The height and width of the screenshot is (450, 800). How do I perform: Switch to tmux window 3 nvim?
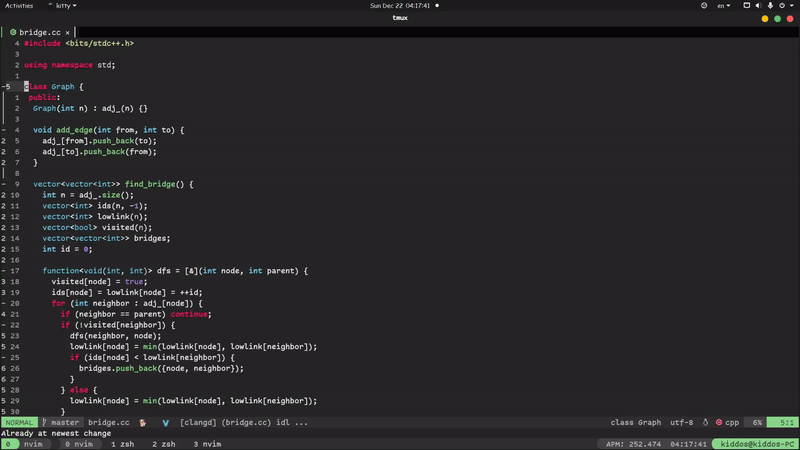(x=207, y=444)
